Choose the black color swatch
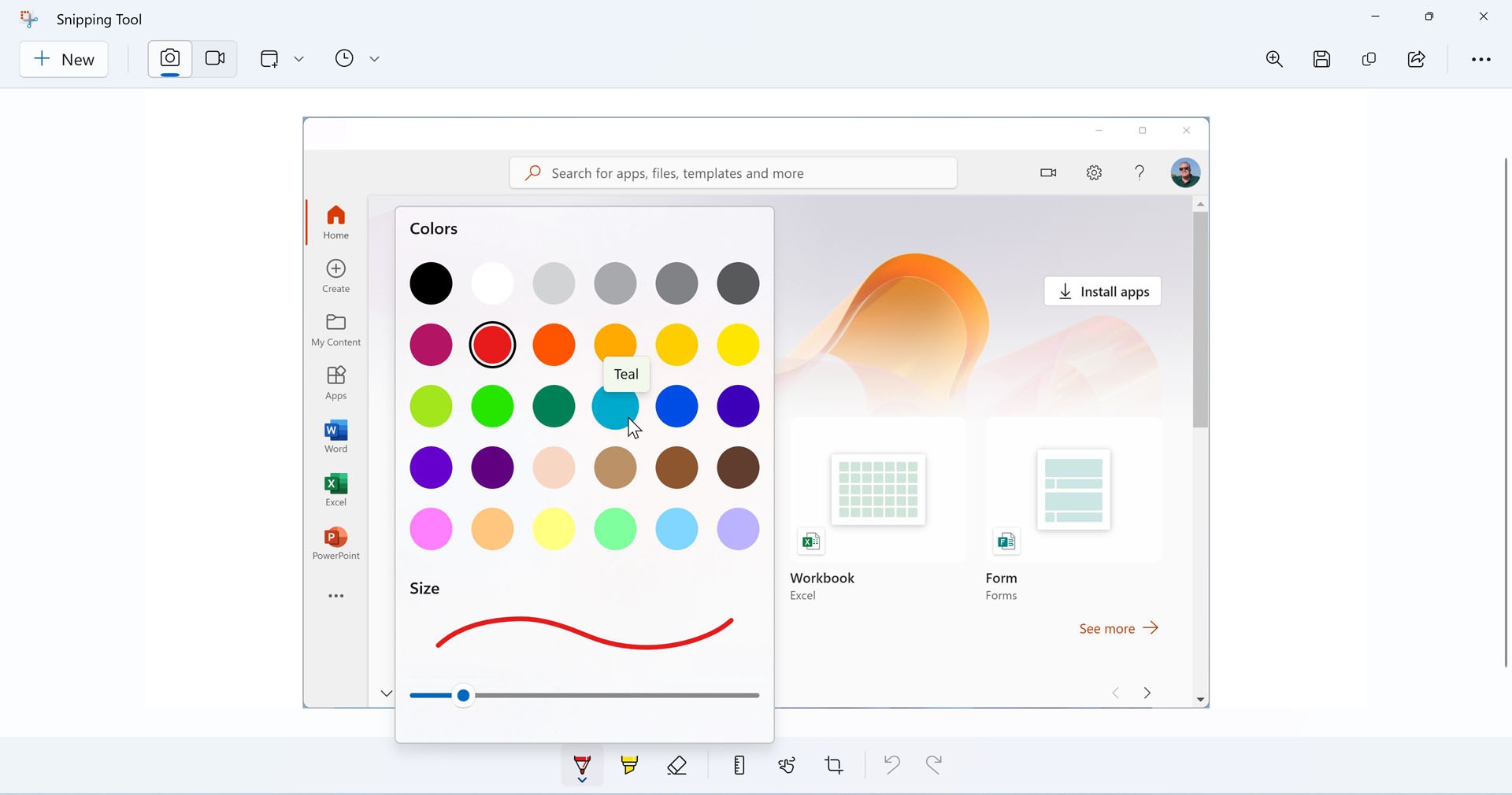This screenshot has width=1512, height=795. [432, 284]
